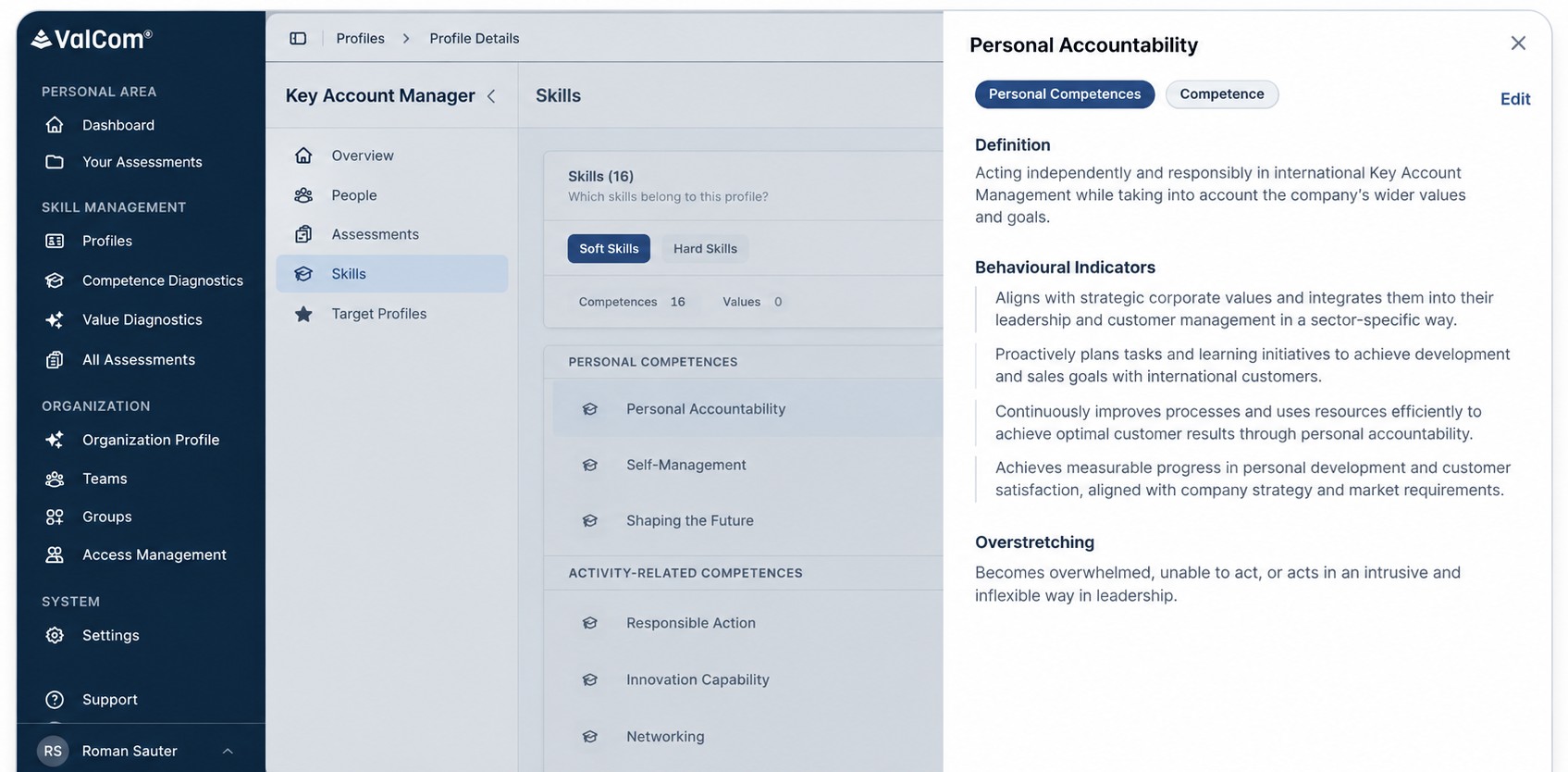Click the cap icon beside Personal Accountability
This screenshot has height=772, width=1568.
click(590, 409)
